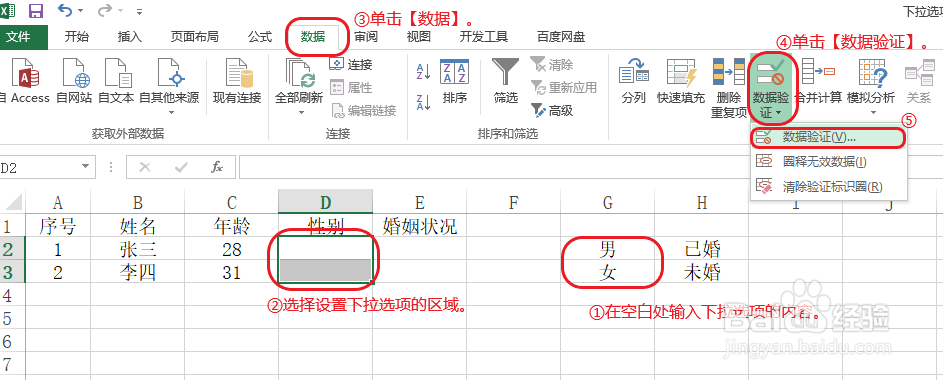The width and height of the screenshot is (943, 380).
Task: Click the 婚姻状况 header cell
Action: click(x=420, y=226)
